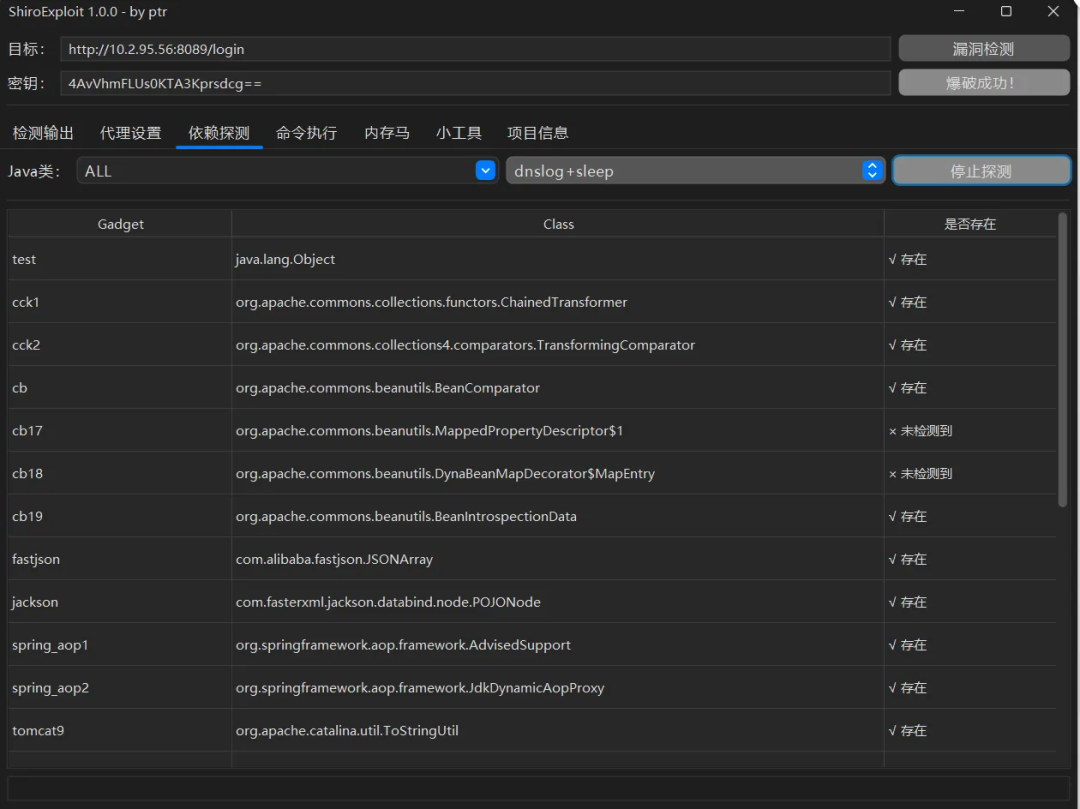
Task: Open the 命令执行 tab
Action: click(307, 133)
